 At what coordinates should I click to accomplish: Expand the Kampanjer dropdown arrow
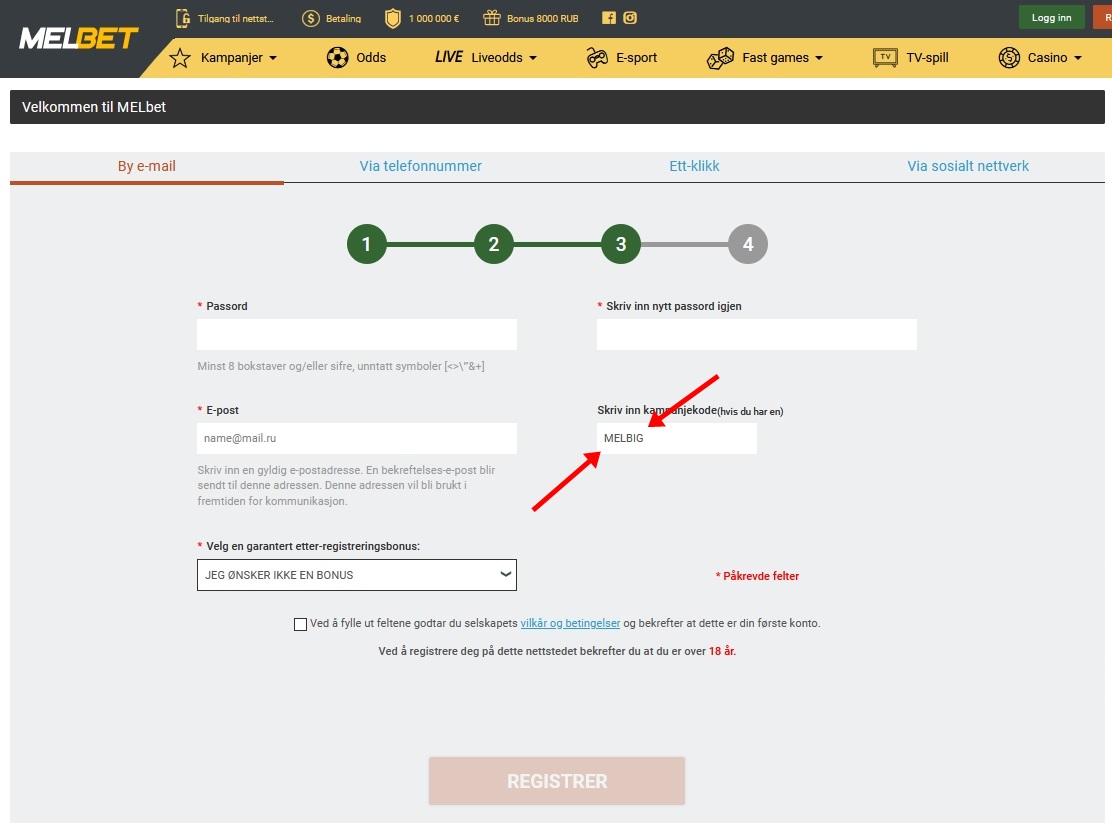(x=273, y=58)
